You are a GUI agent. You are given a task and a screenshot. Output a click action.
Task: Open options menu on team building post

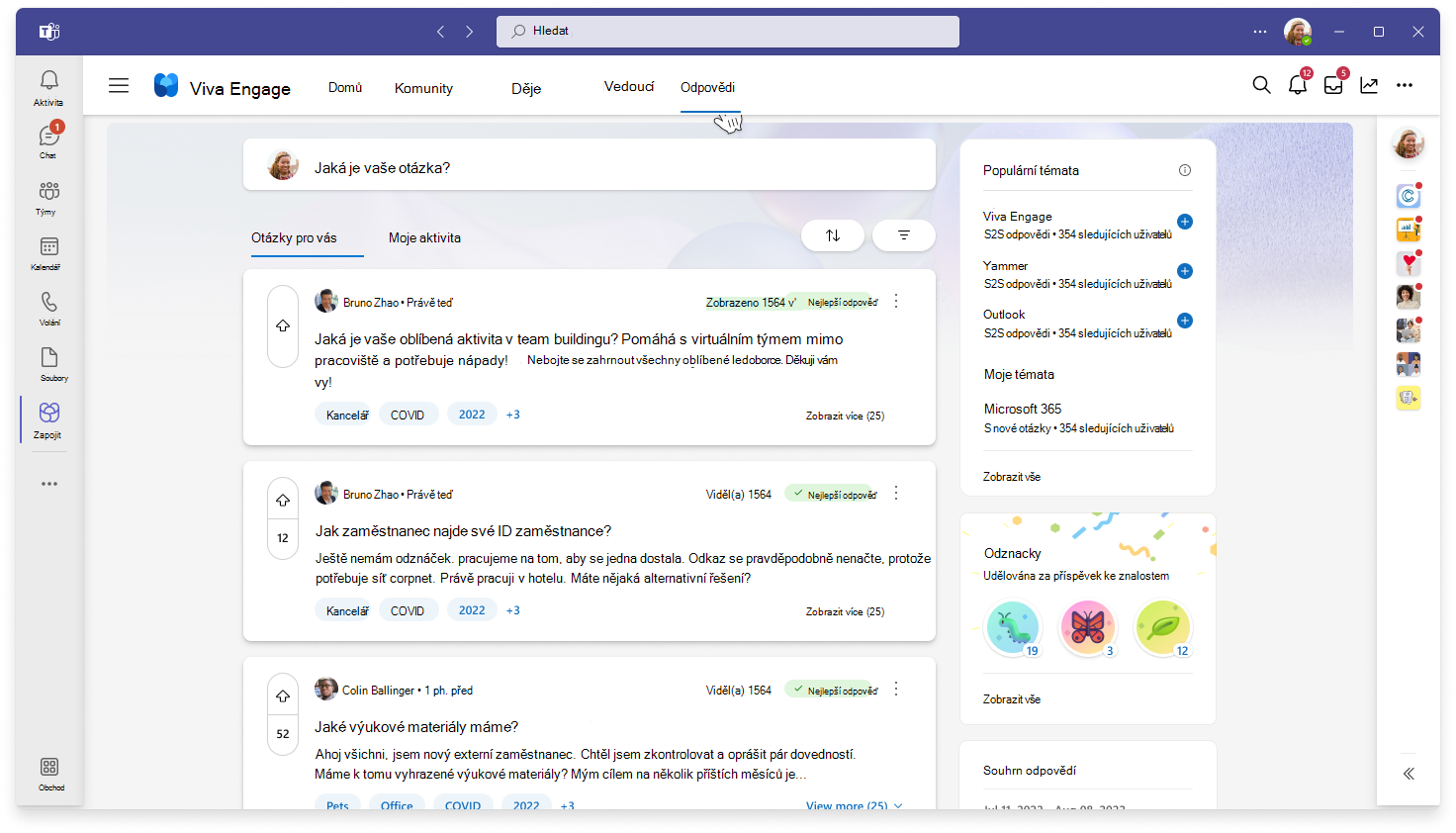[896, 301]
